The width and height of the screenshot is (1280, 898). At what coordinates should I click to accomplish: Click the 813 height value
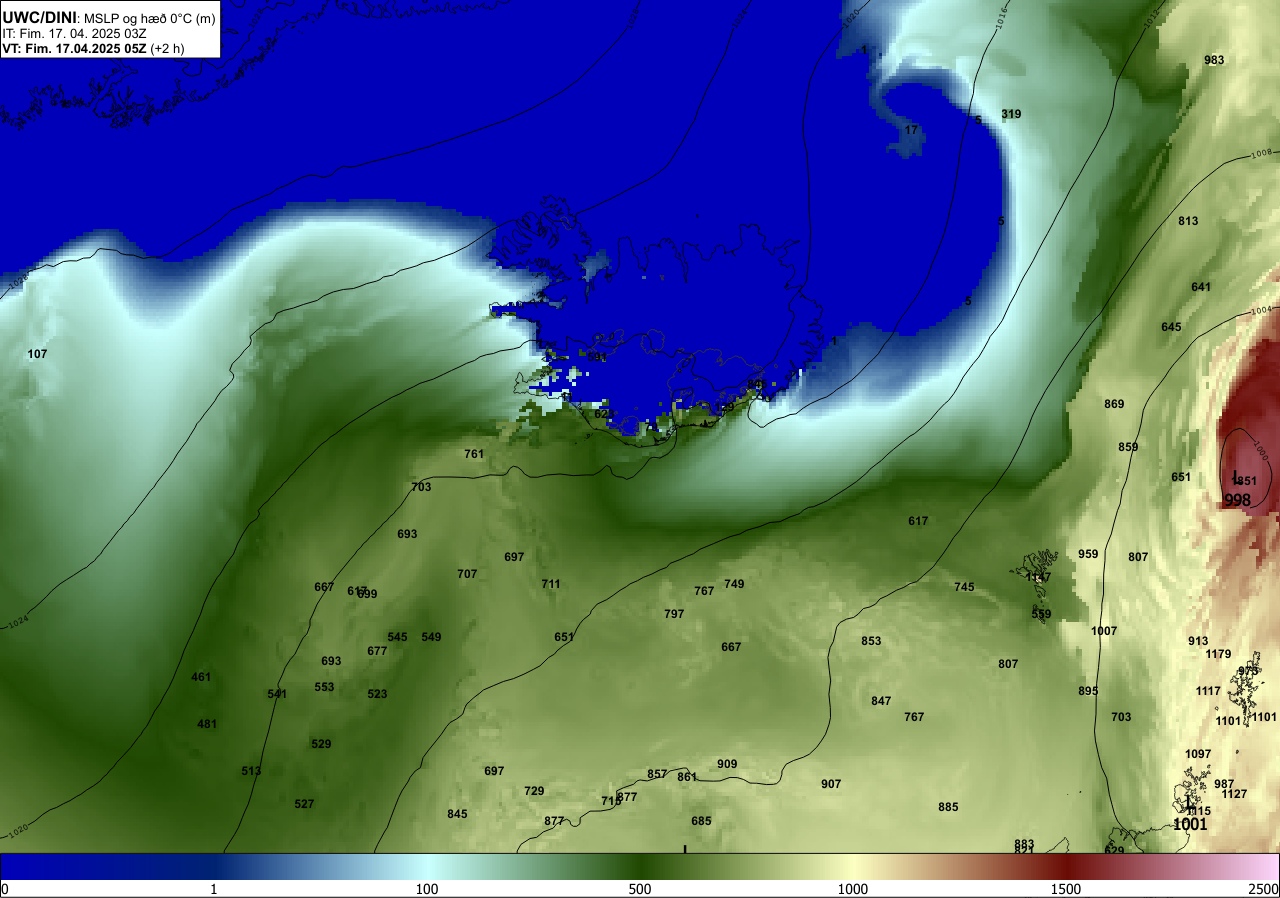pos(1188,221)
